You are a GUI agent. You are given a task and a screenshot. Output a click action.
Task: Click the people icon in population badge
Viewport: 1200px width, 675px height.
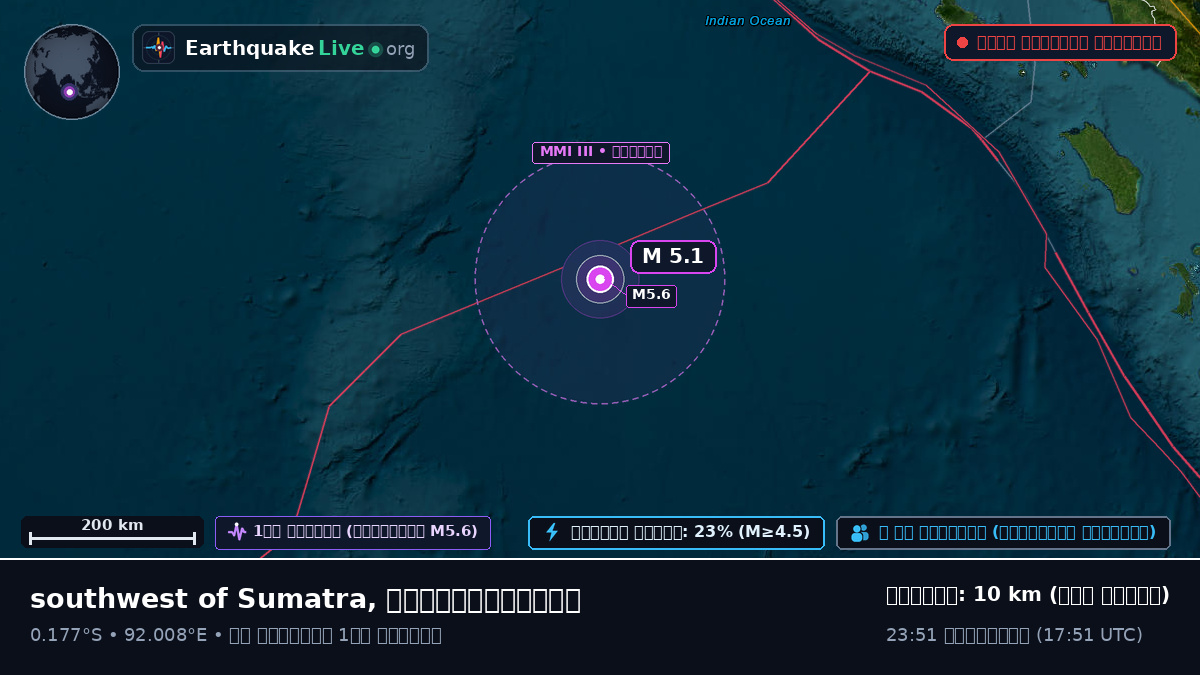(860, 533)
